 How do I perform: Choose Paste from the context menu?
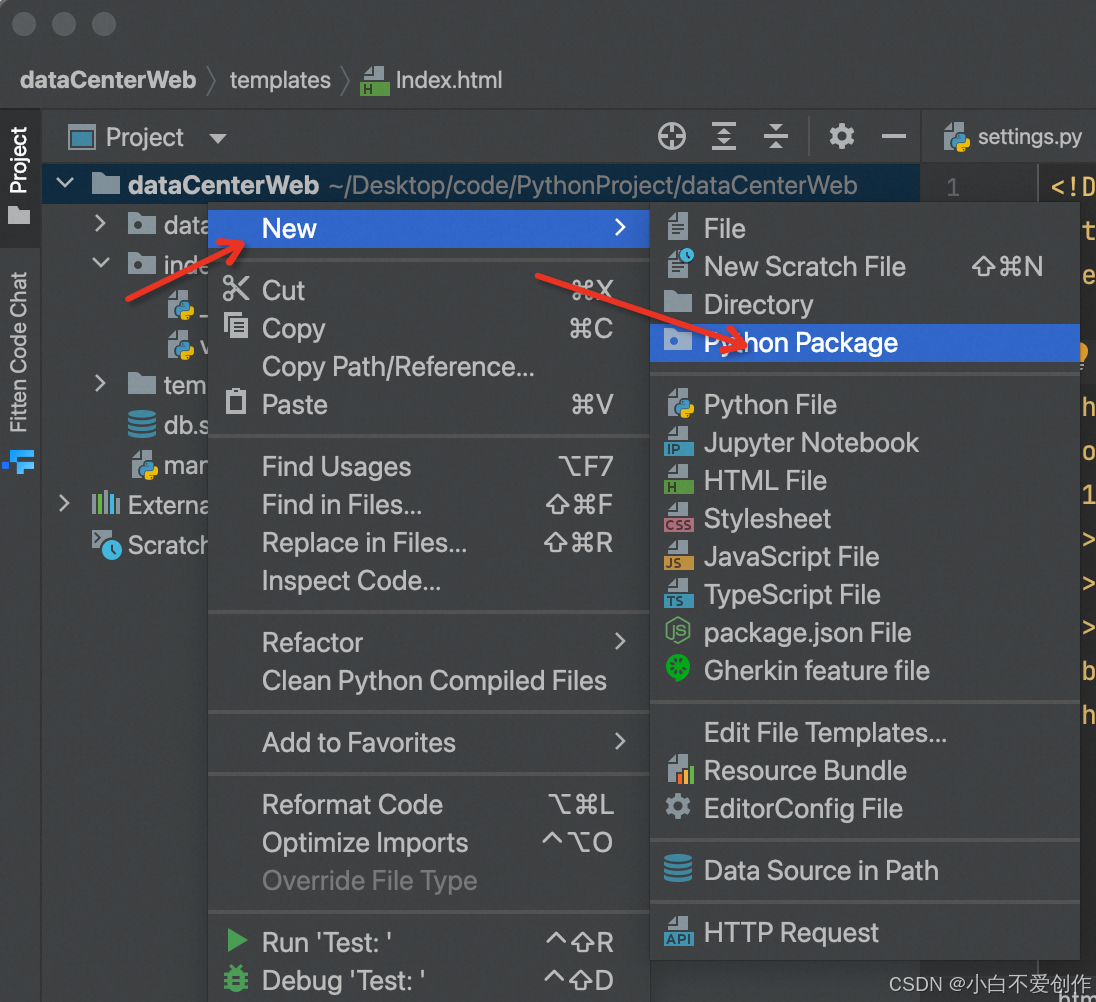428,405
